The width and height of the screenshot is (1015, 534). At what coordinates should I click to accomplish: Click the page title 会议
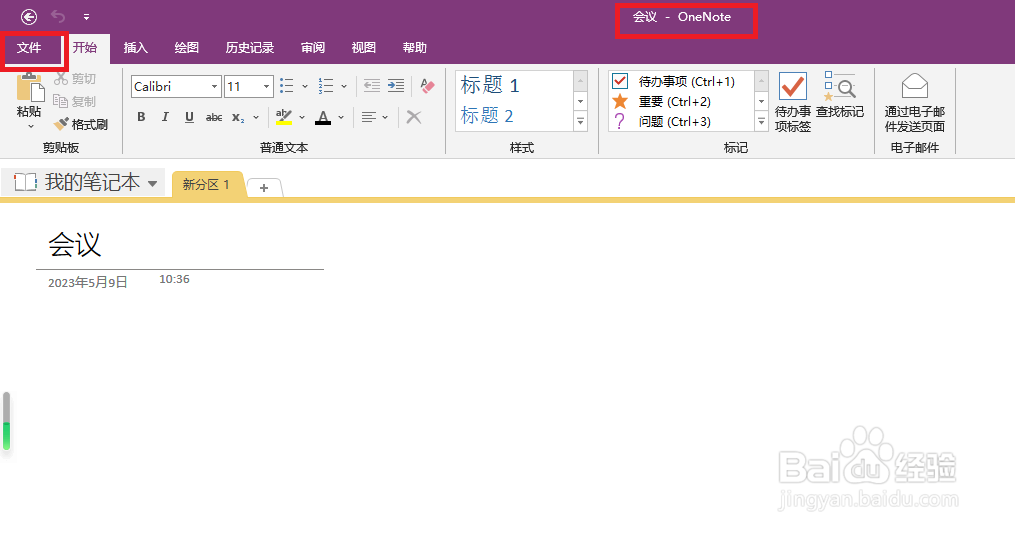[75, 245]
